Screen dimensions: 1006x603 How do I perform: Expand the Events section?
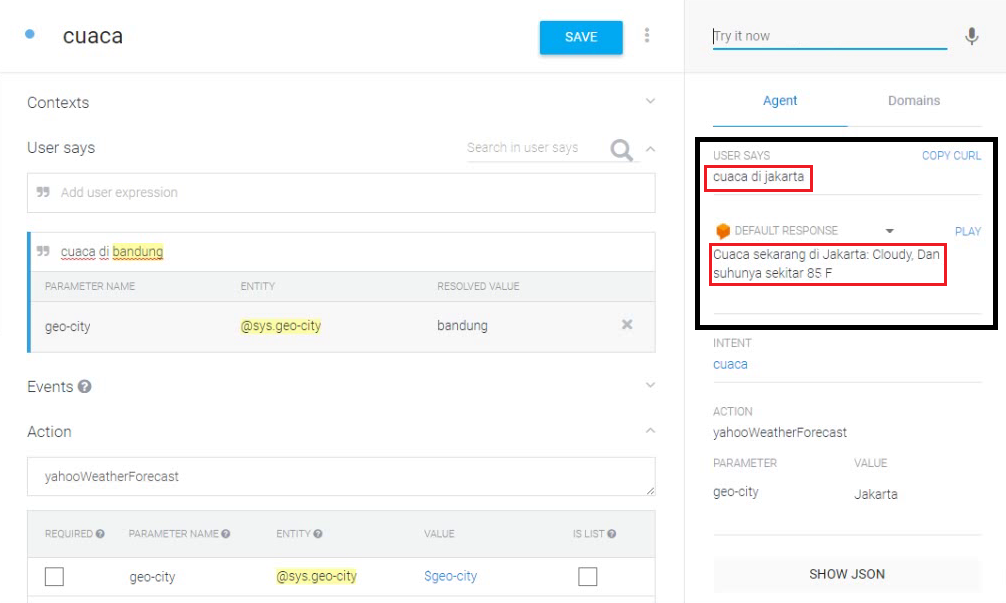tap(651, 386)
